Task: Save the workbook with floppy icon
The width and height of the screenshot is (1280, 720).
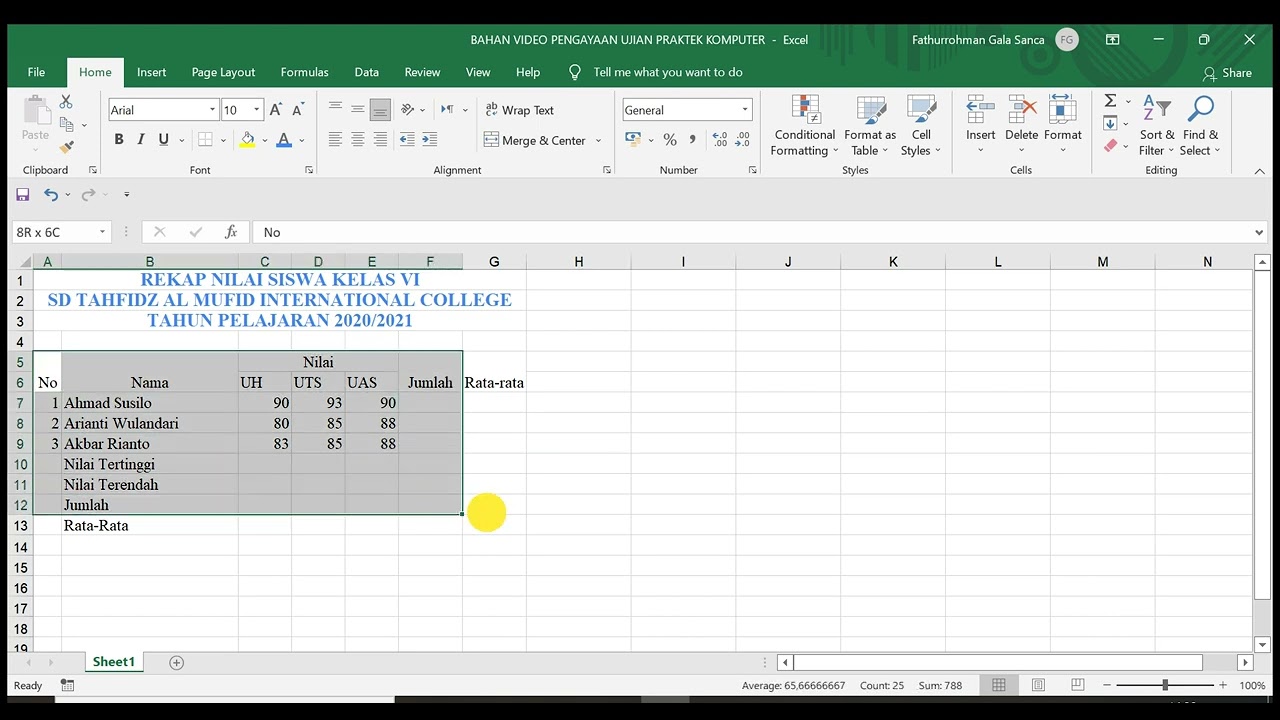Action: pyautogui.click(x=22, y=194)
